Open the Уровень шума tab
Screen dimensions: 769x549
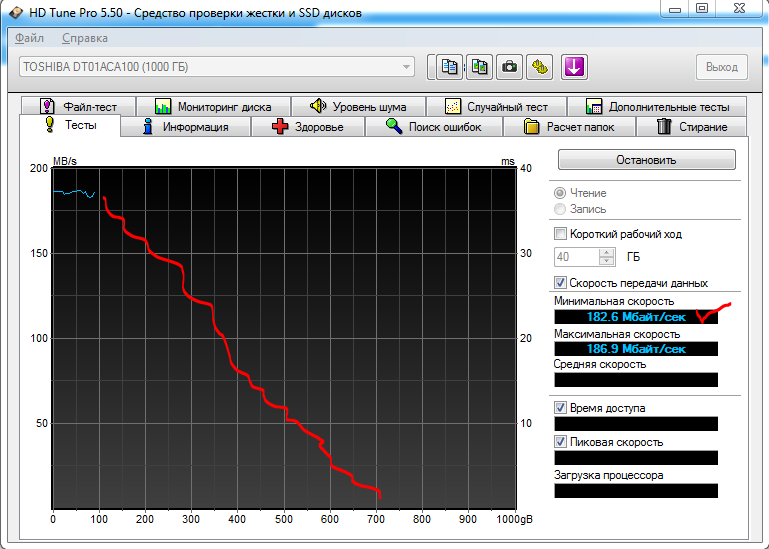pos(359,106)
